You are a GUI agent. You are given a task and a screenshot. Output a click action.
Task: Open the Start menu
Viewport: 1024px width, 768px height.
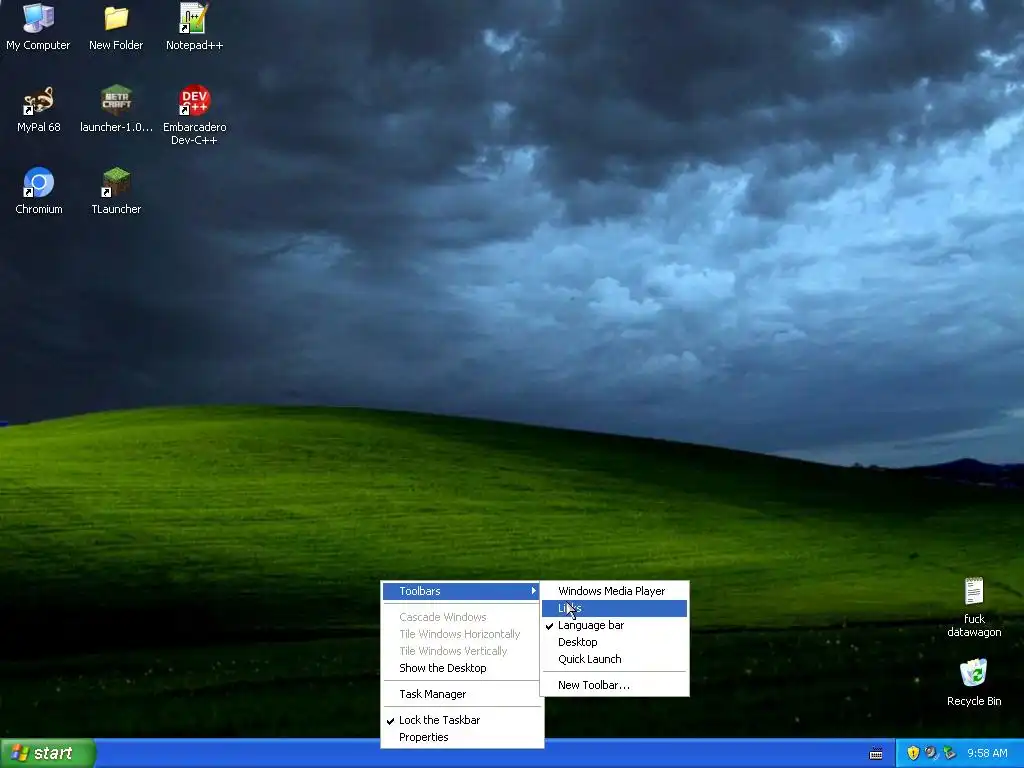coord(48,753)
